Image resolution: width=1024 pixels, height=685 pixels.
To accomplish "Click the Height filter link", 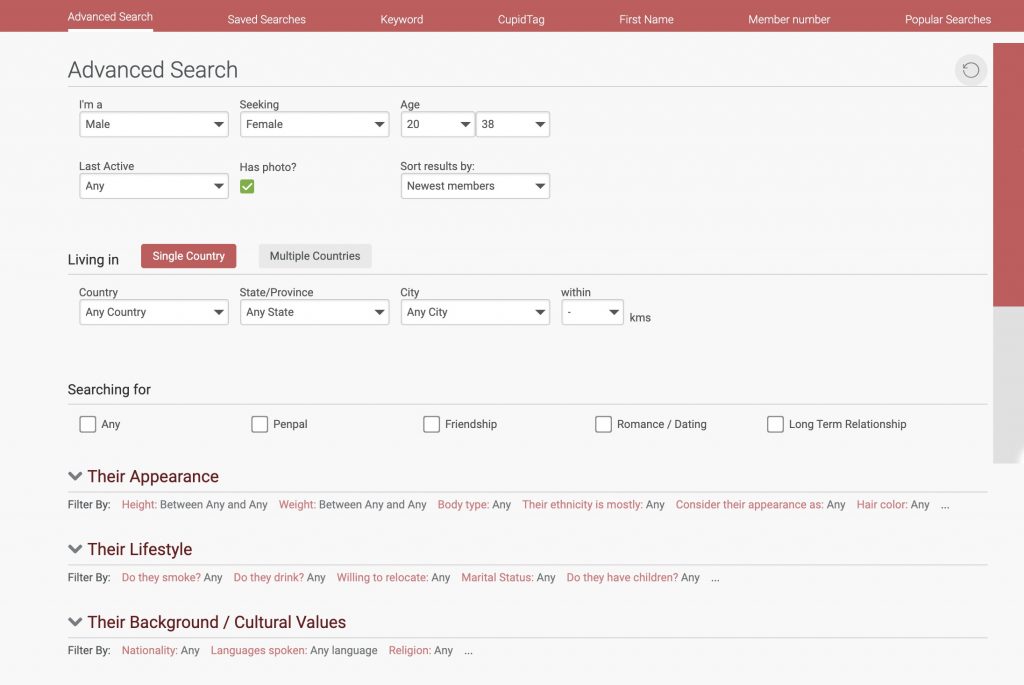I will pyautogui.click(x=139, y=505).
